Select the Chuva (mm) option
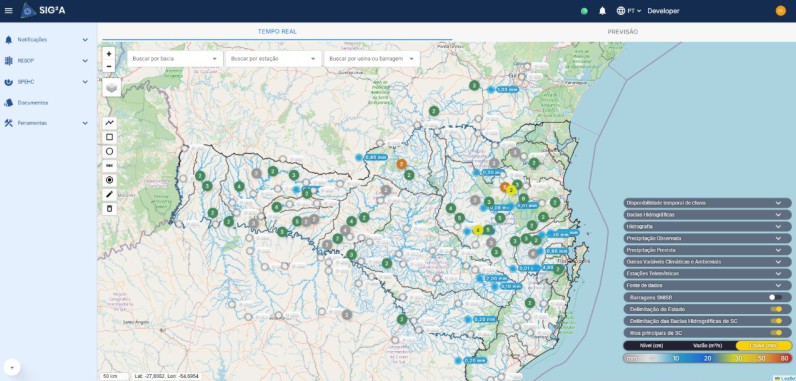796x381 pixels. (764, 345)
